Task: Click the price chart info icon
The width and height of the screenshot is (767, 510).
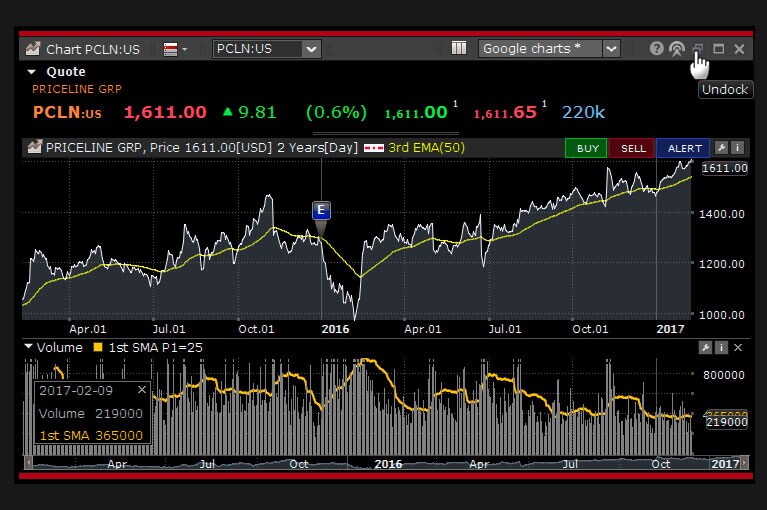Action: 738,148
